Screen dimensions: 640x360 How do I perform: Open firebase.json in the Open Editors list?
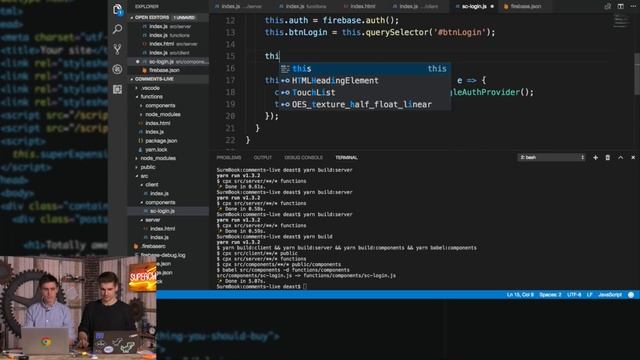[x=164, y=70]
